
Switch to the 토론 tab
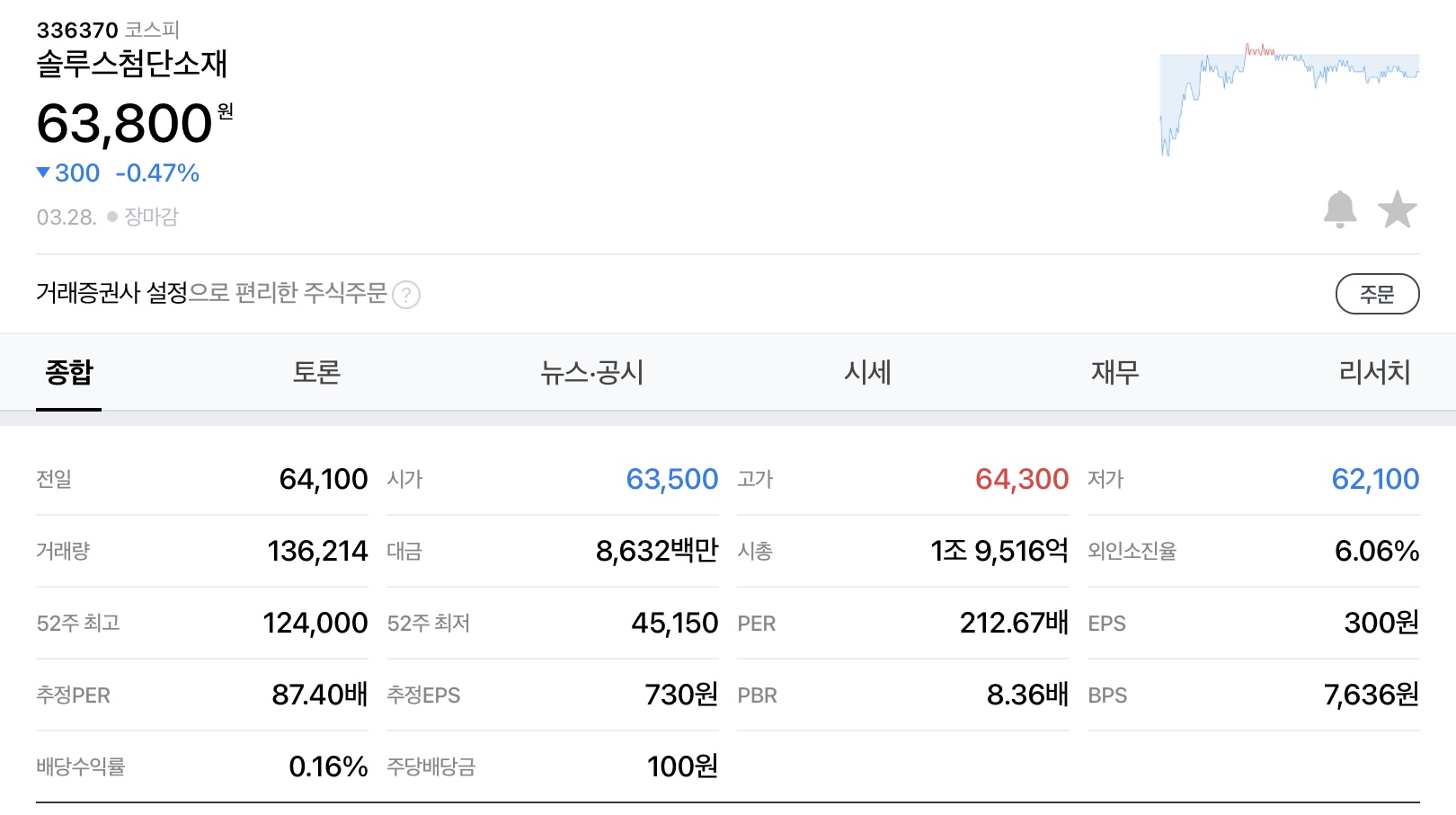click(316, 372)
